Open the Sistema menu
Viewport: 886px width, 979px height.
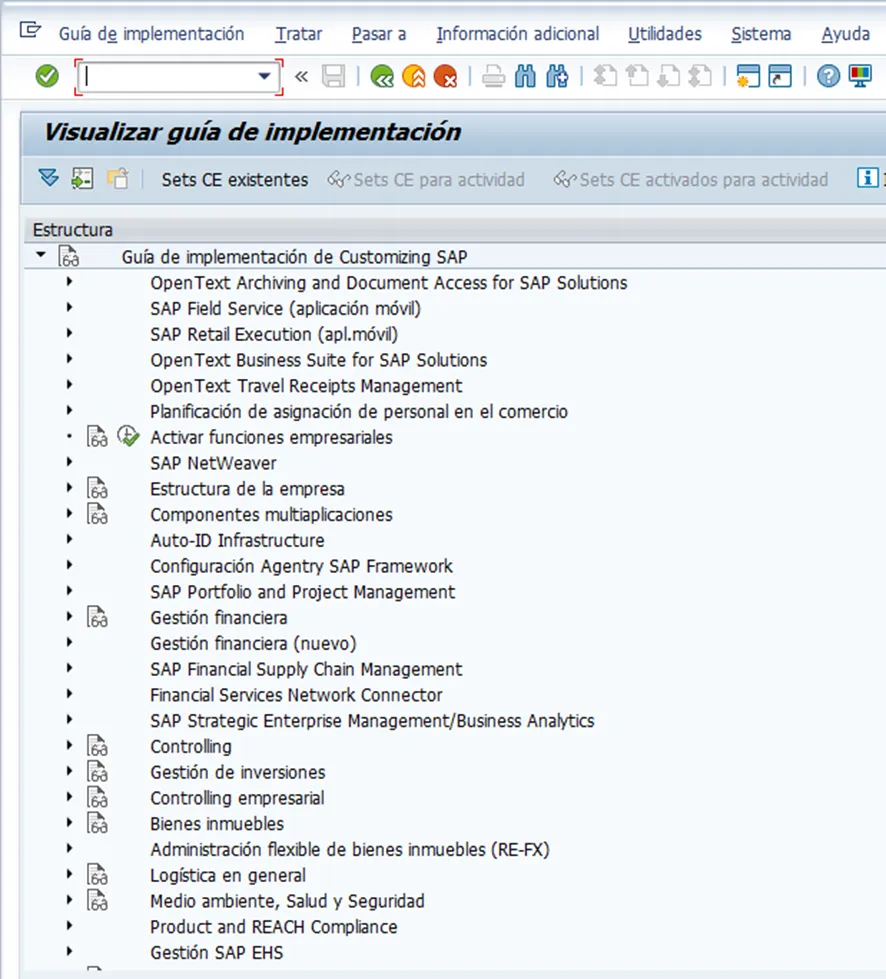[x=761, y=34]
